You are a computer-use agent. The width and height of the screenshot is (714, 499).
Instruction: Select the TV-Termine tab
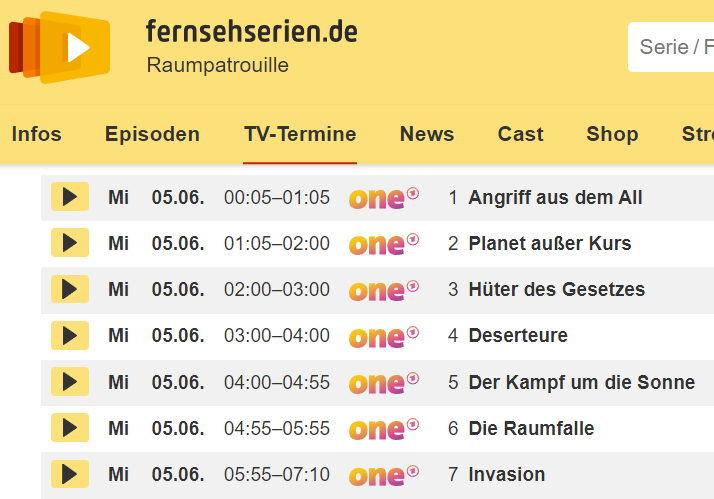point(300,134)
